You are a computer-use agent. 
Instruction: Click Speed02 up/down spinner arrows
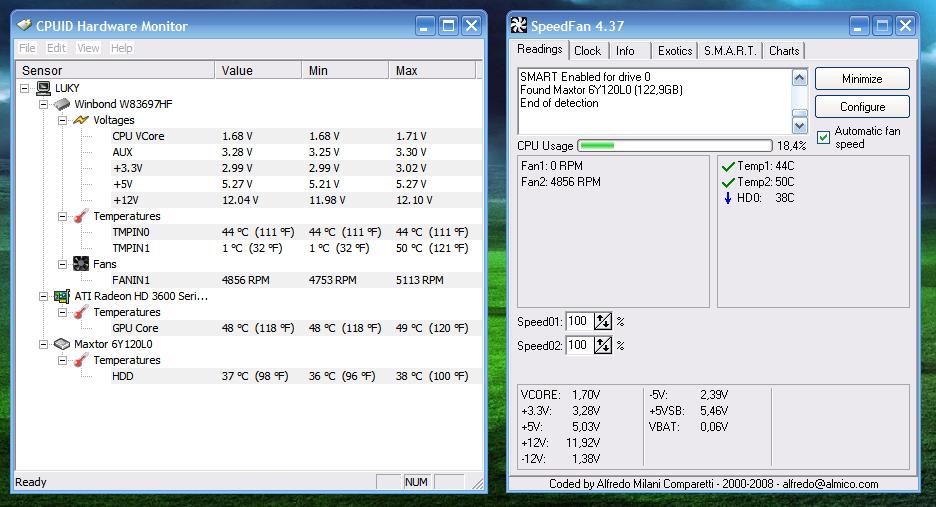point(603,345)
